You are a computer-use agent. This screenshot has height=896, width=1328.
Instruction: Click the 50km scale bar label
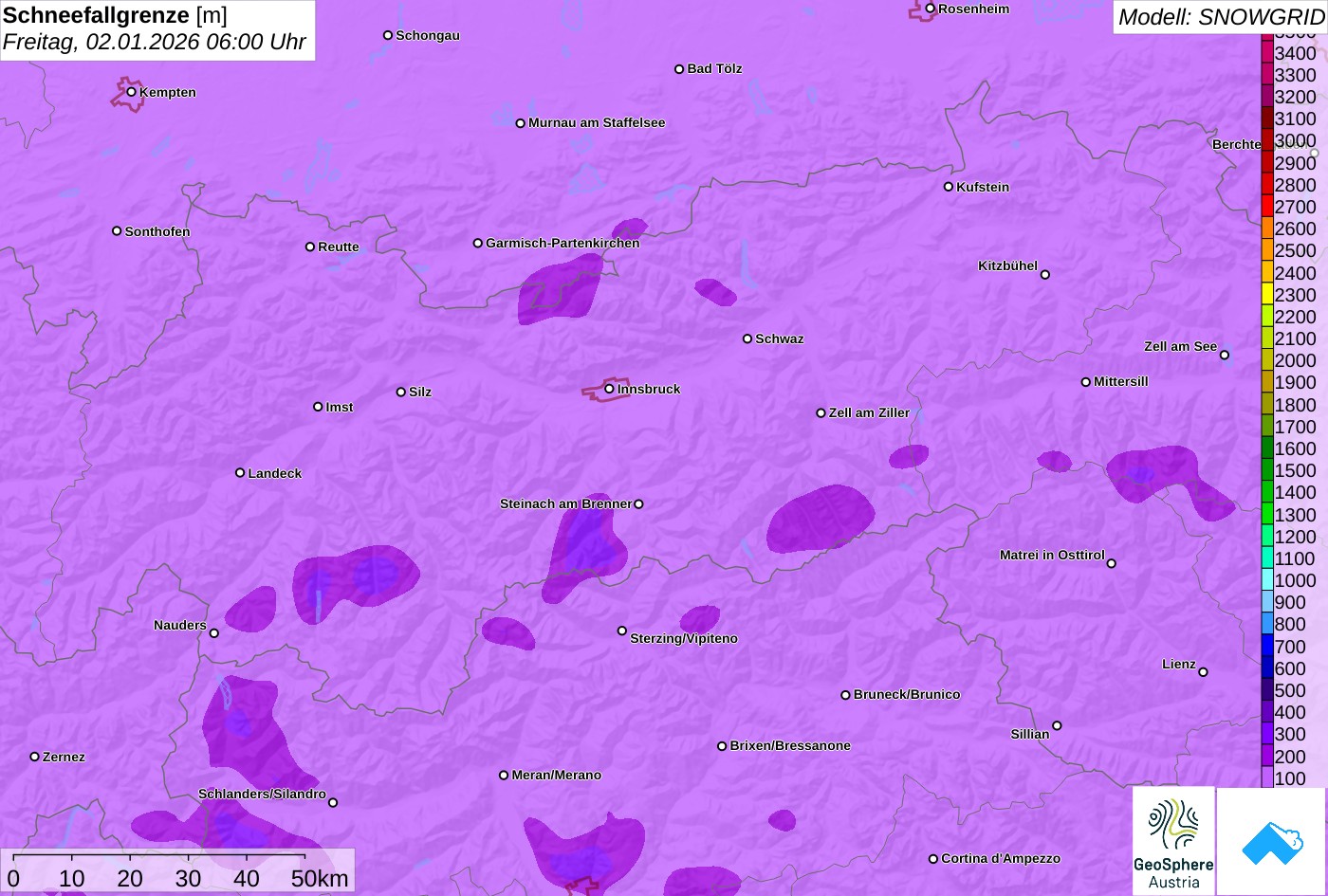pyautogui.click(x=320, y=878)
